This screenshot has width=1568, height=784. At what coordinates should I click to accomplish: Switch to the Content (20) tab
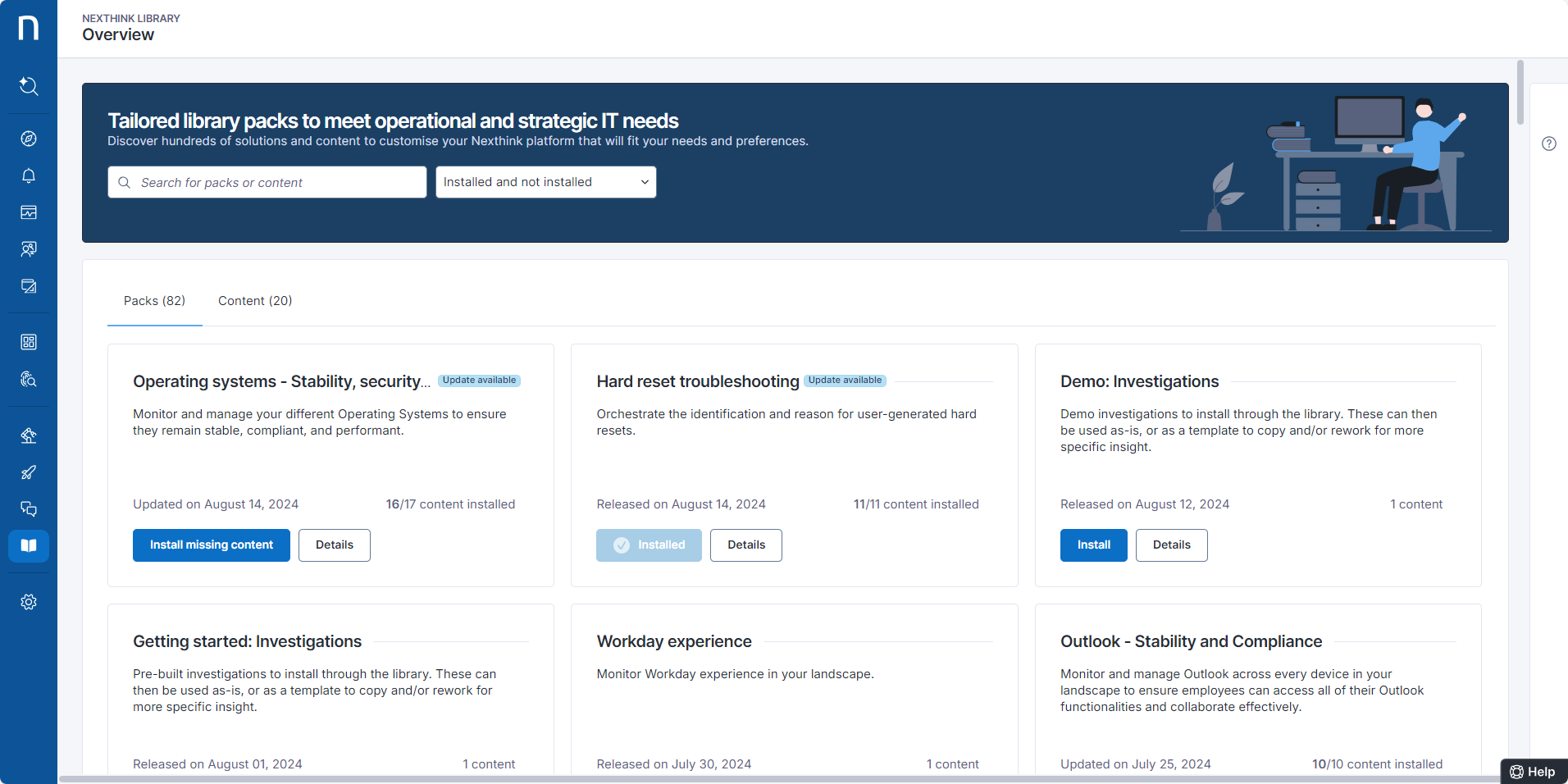pyautogui.click(x=254, y=300)
